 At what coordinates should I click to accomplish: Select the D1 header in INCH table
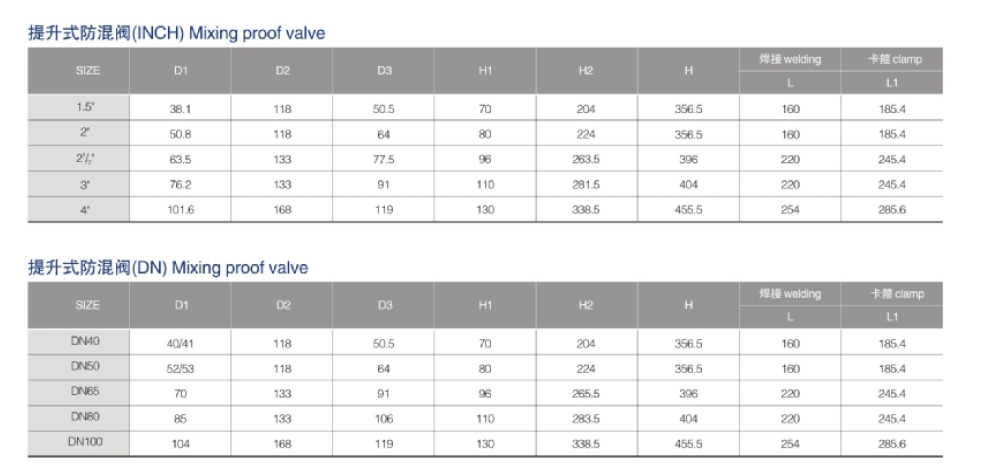point(181,71)
